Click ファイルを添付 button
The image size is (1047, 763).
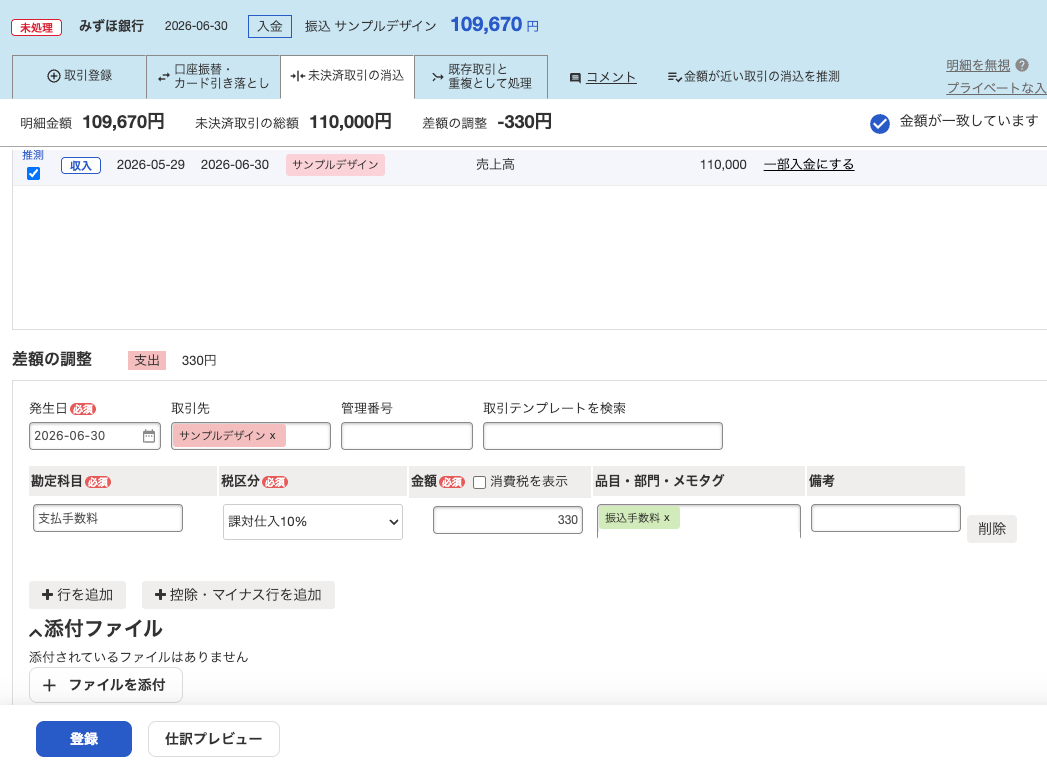[106, 685]
